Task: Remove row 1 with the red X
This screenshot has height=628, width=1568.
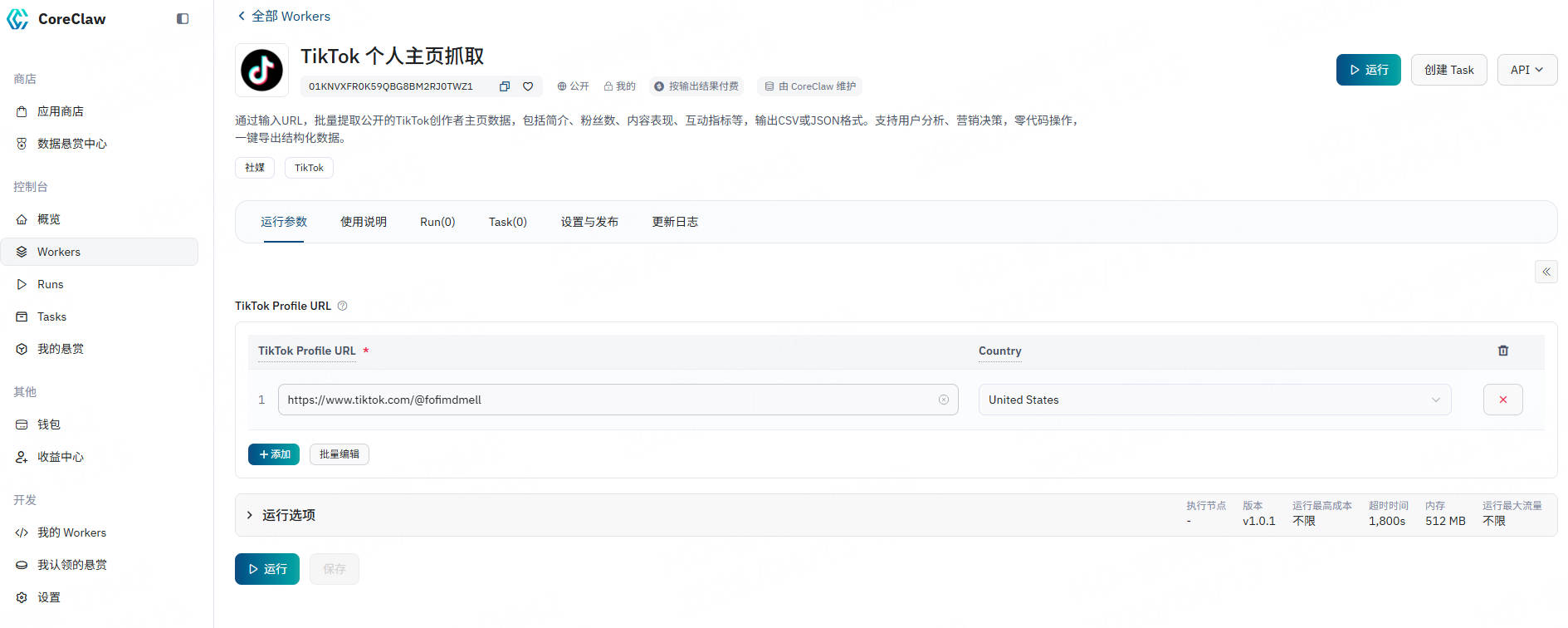Action: [1502, 400]
